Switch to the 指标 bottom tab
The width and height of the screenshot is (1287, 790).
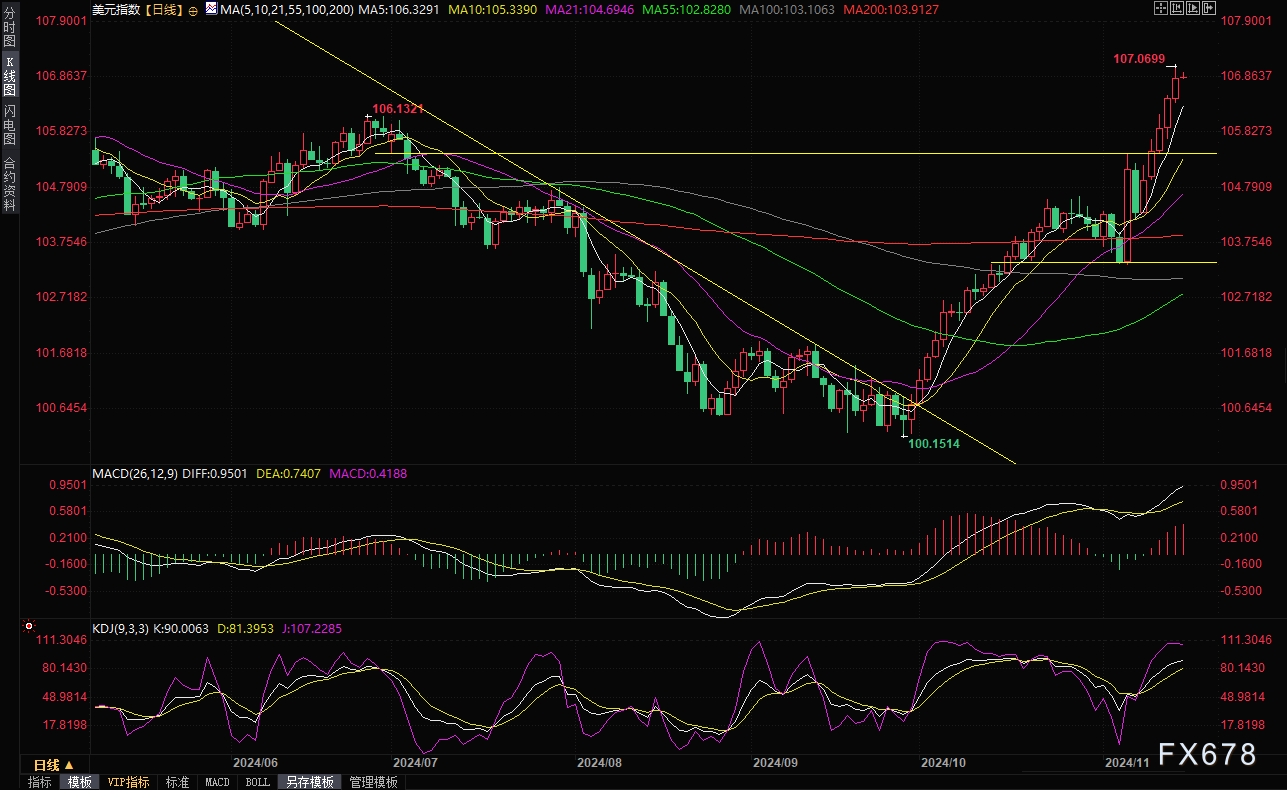pos(40,782)
